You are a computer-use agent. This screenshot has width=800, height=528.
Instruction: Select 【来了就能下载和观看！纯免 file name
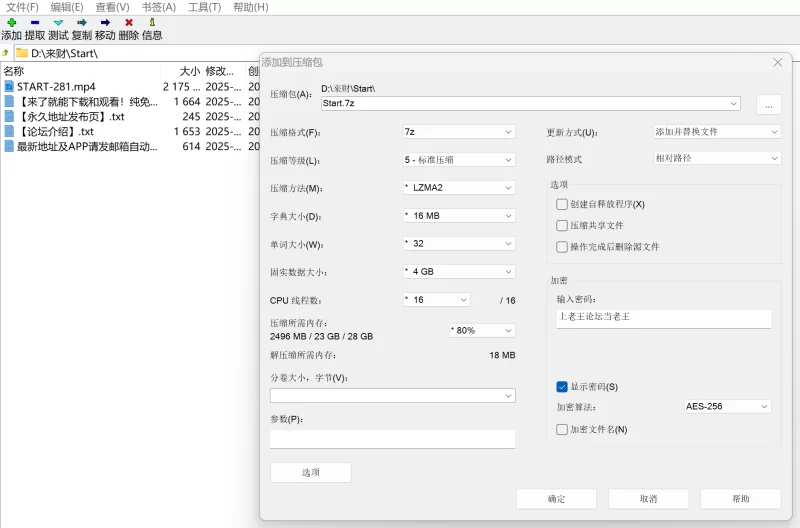87,102
